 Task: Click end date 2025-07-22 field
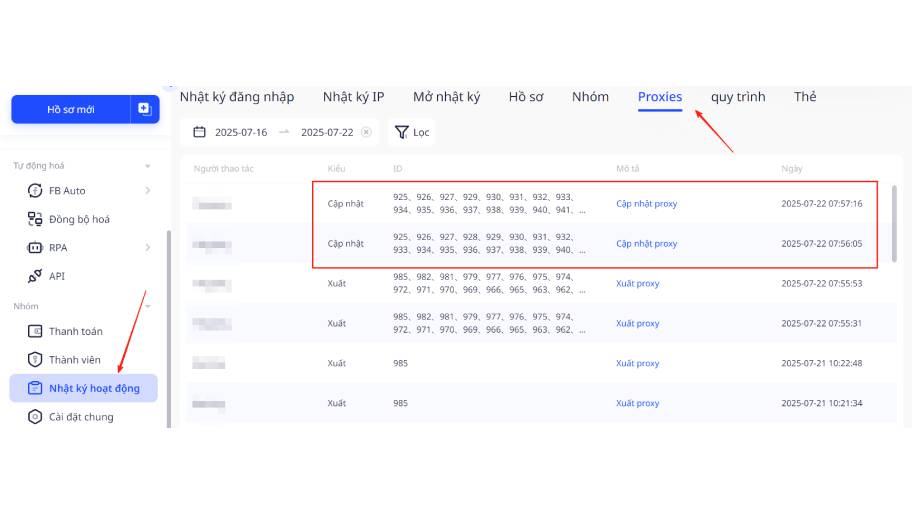pos(327,132)
